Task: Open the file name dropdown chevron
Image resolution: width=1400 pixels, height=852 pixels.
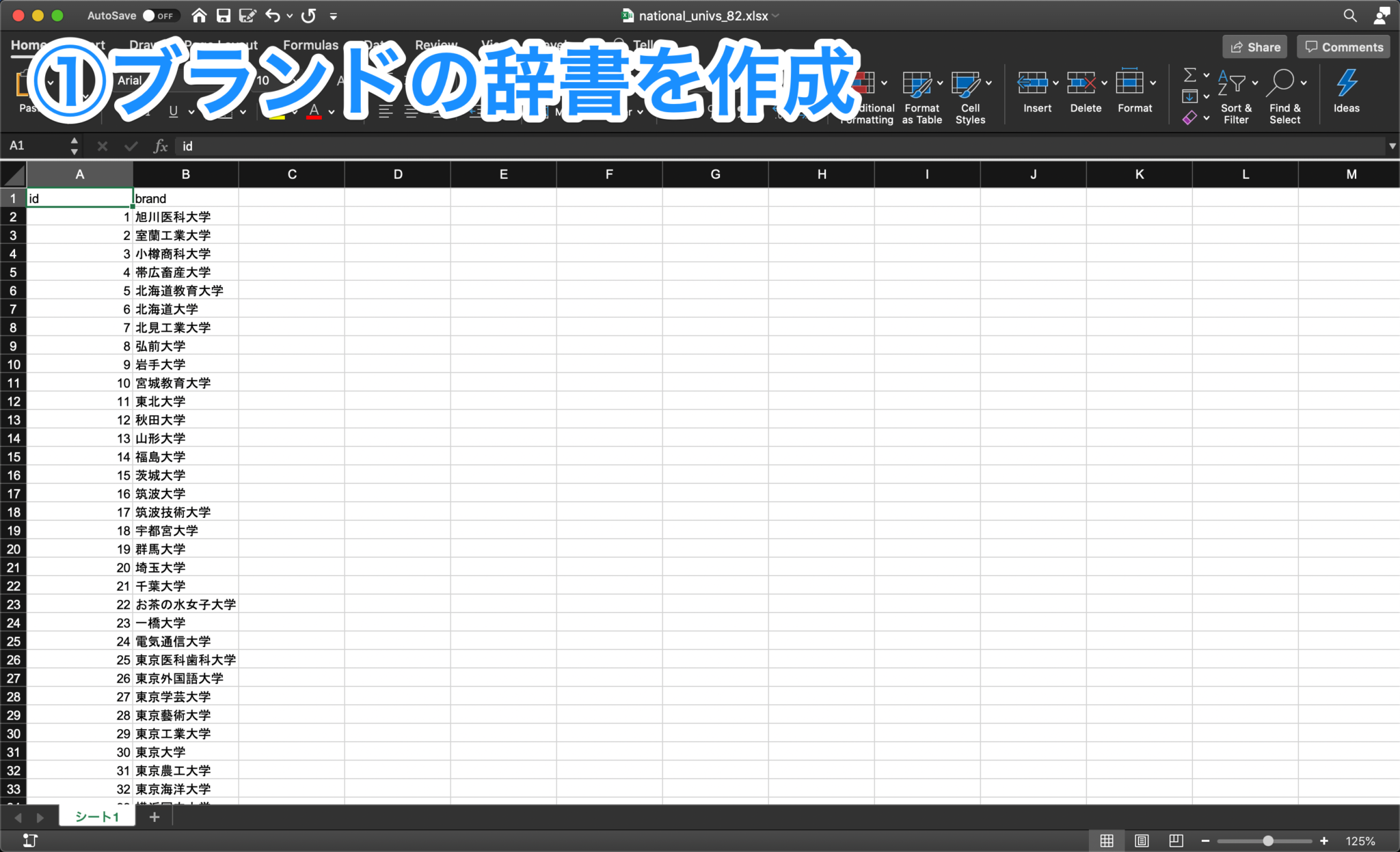Action: click(x=776, y=16)
